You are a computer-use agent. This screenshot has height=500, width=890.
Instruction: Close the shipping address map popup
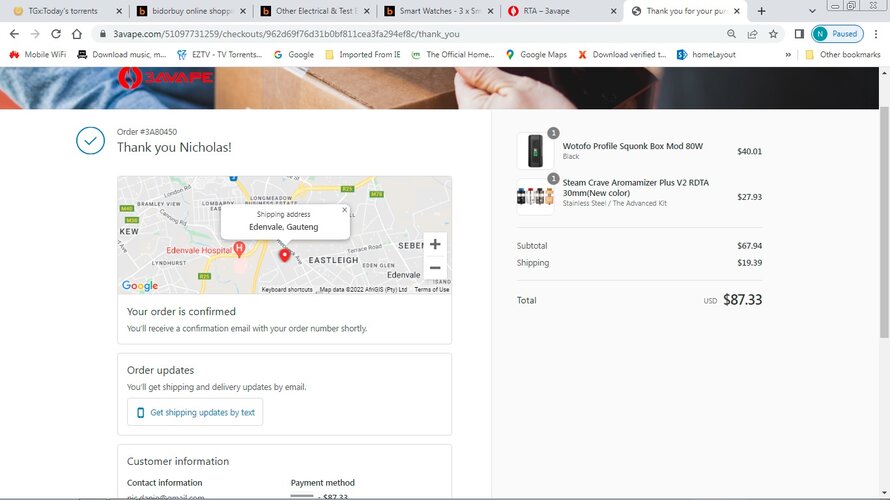(345, 210)
